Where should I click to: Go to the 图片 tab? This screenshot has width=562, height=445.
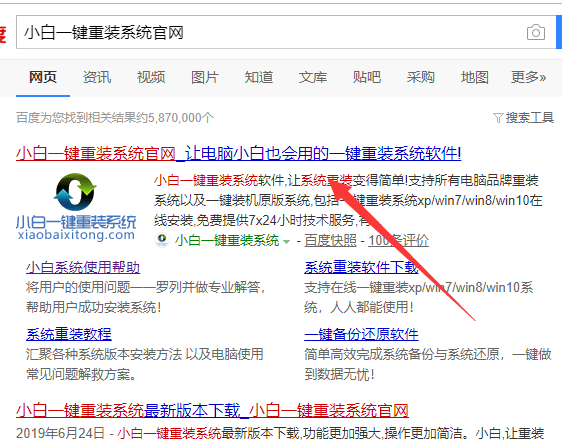(x=205, y=77)
